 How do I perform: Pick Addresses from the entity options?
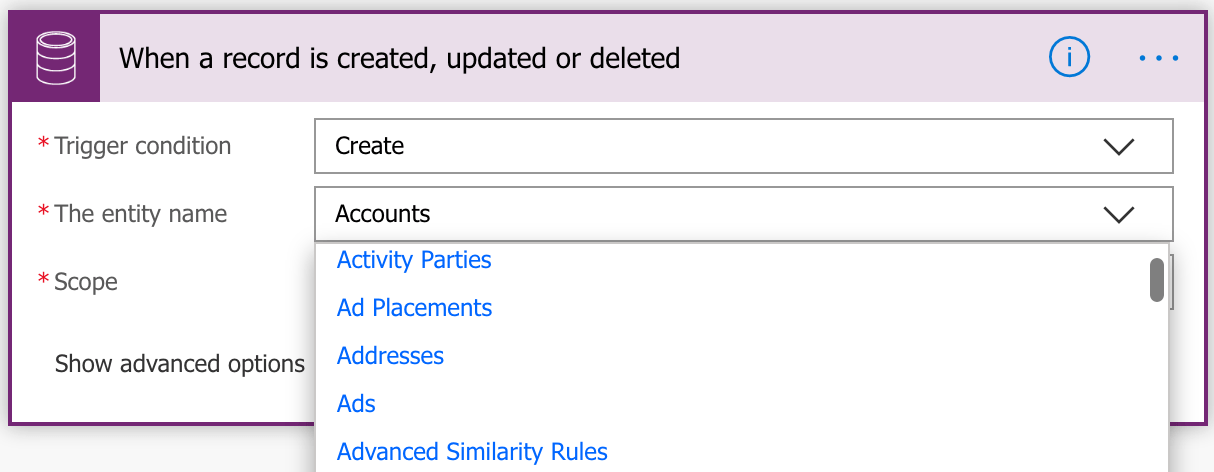tap(390, 356)
